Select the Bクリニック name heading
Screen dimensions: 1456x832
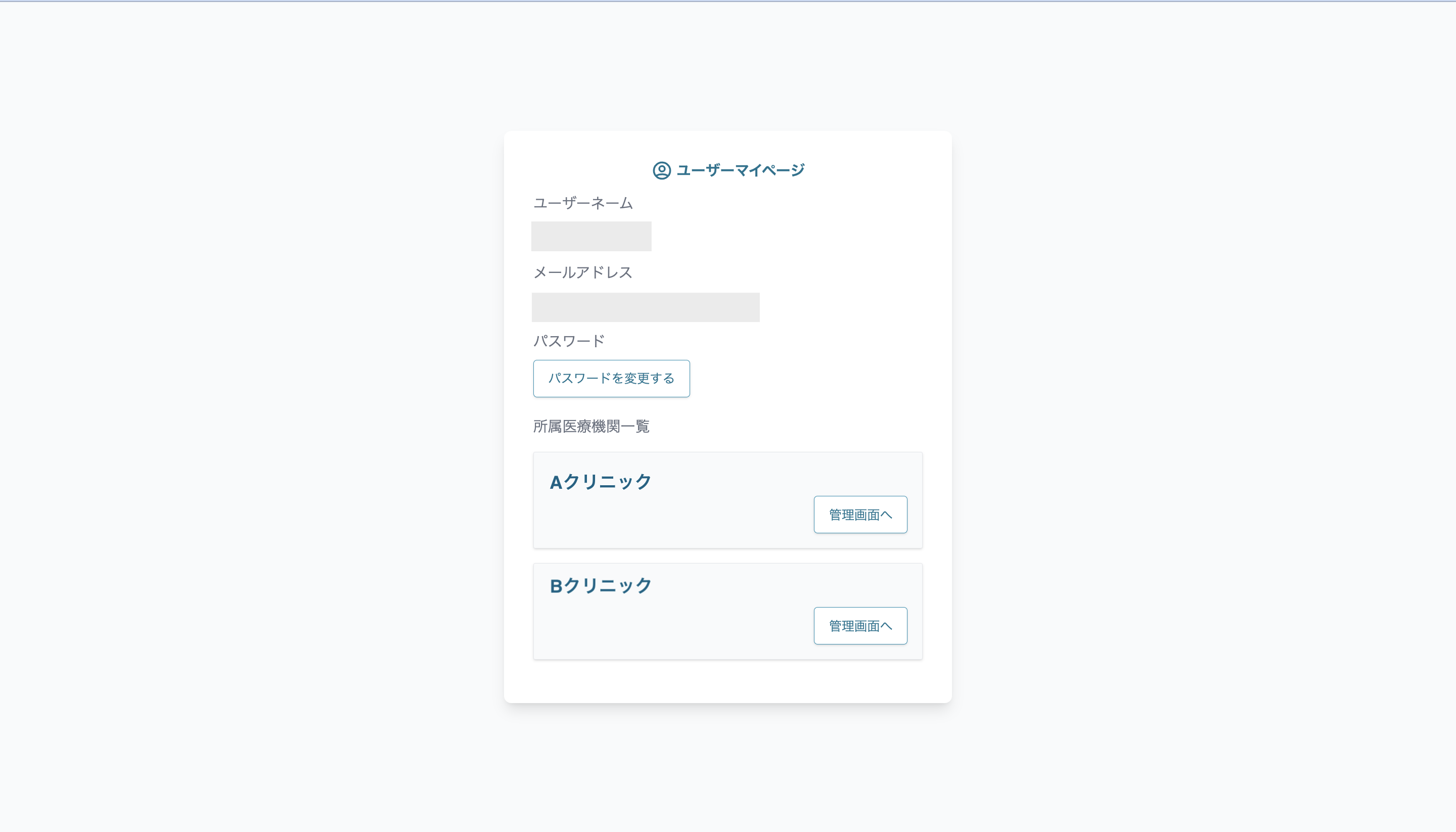[600, 586]
